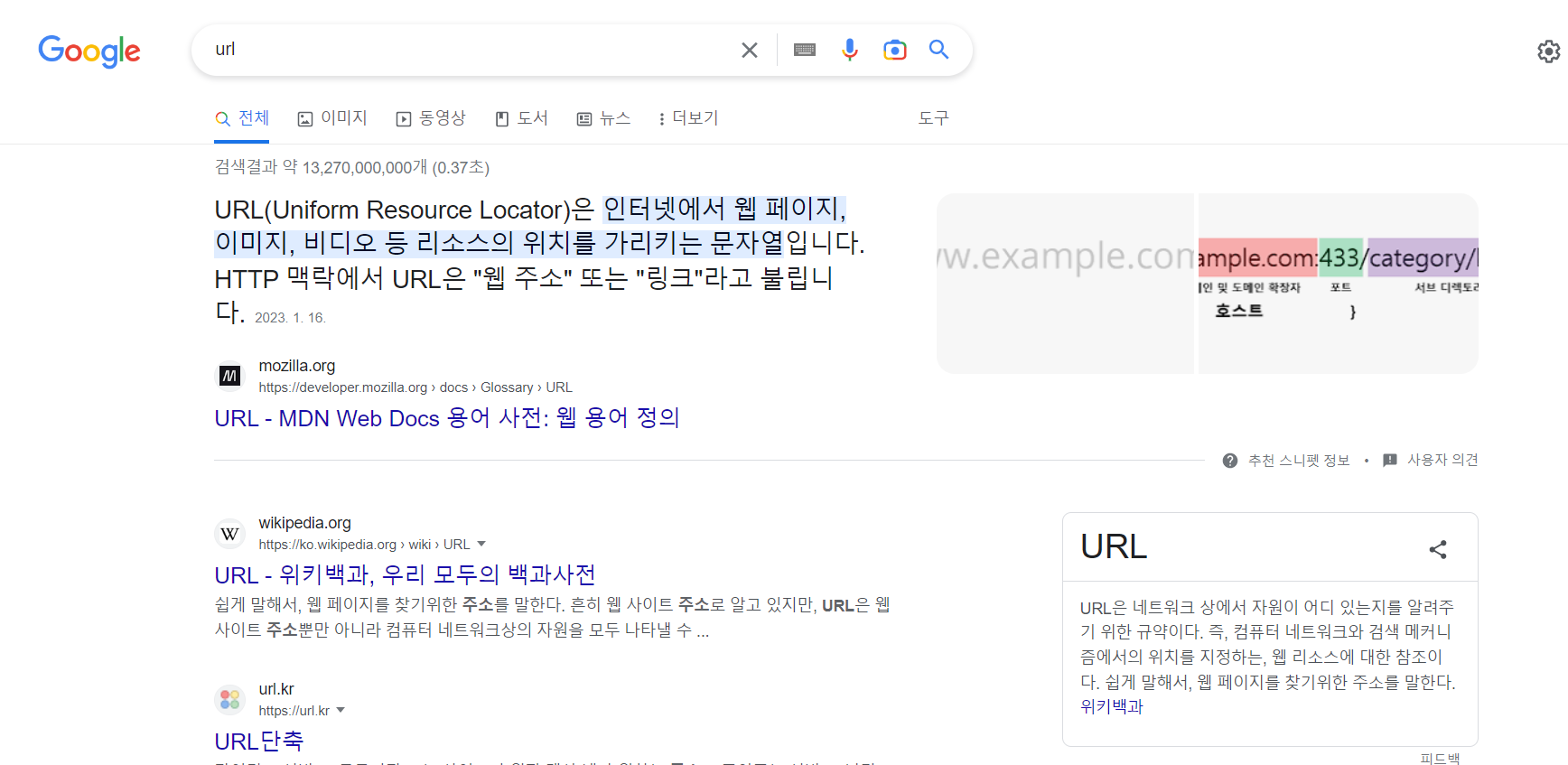The height and width of the screenshot is (765, 1568).
Task: Open 사용자 의견 feedback link
Action: [x=1442, y=461]
